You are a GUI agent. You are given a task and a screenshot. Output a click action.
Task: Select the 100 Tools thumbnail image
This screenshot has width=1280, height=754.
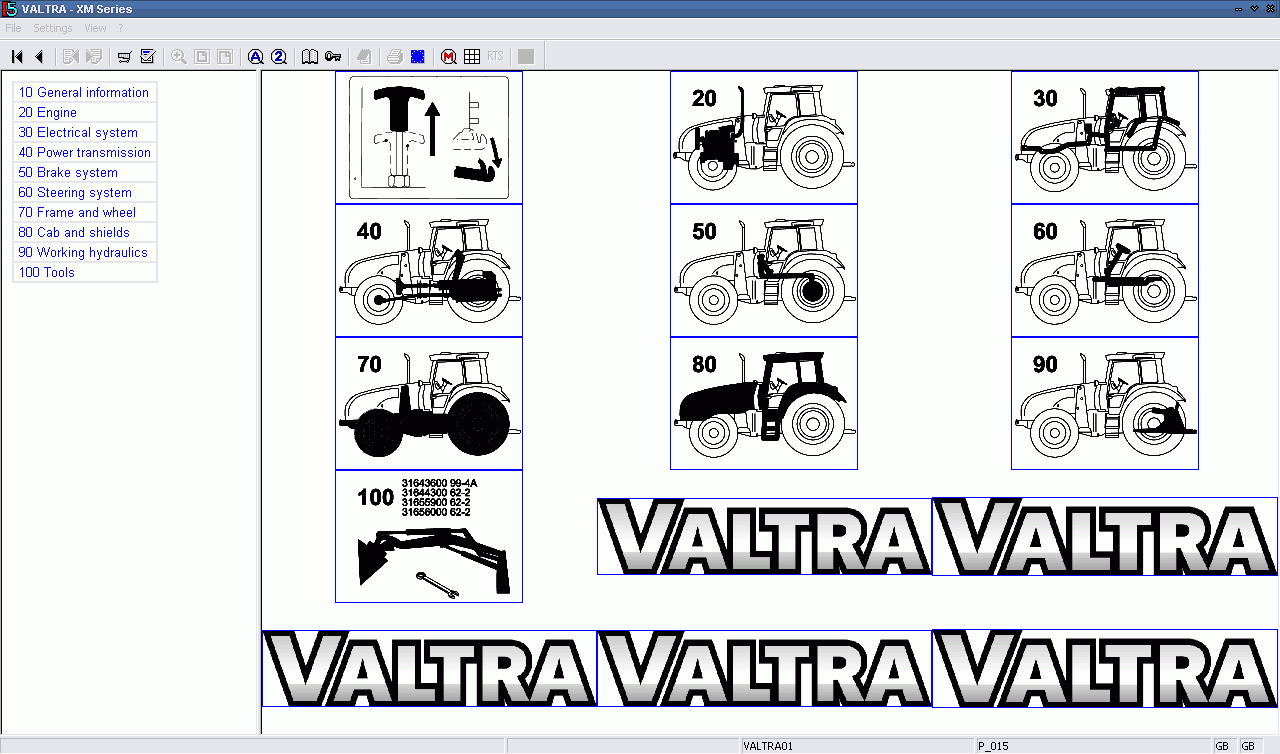[x=428, y=536]
